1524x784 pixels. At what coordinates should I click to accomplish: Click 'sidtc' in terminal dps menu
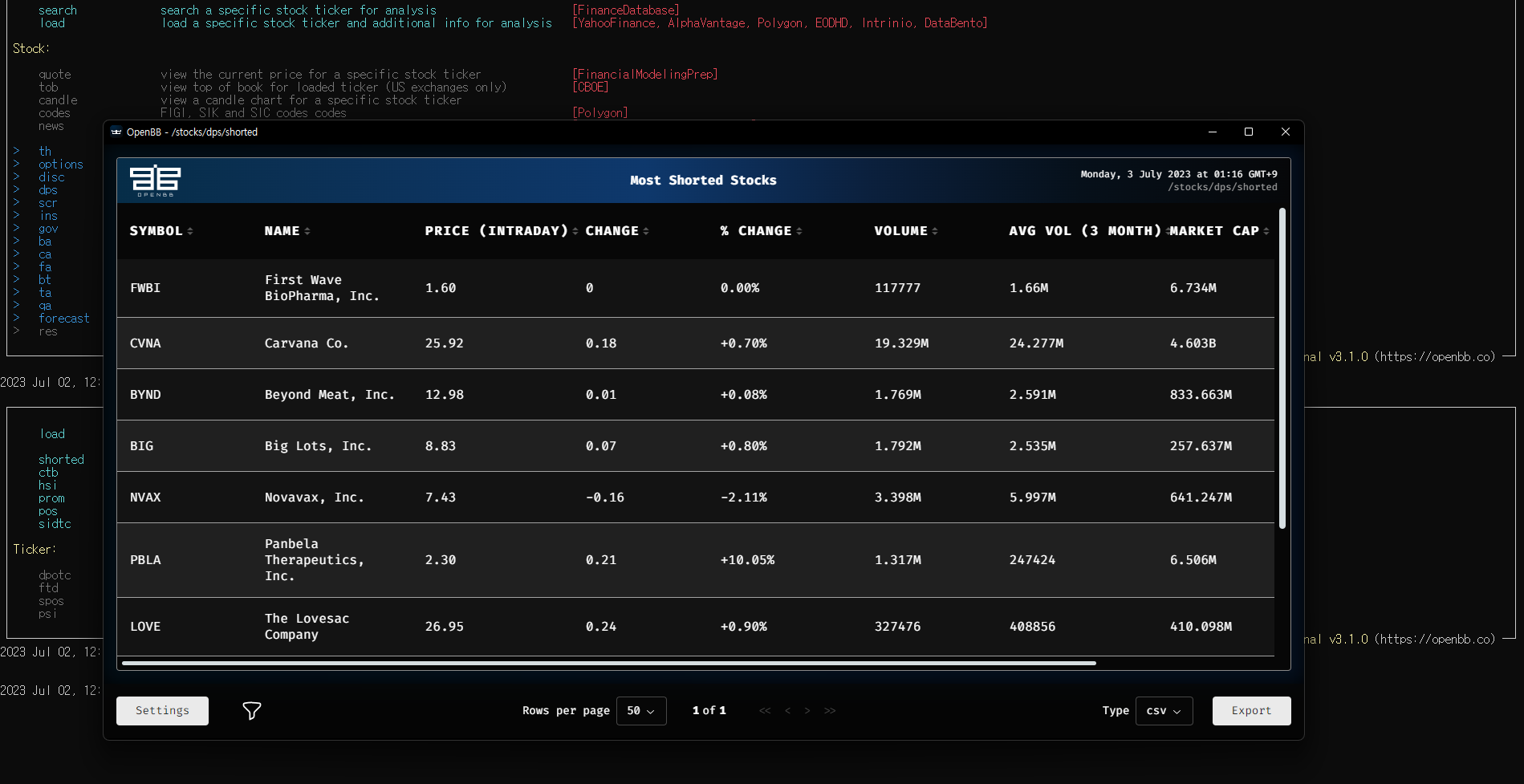tap(55, 524)
